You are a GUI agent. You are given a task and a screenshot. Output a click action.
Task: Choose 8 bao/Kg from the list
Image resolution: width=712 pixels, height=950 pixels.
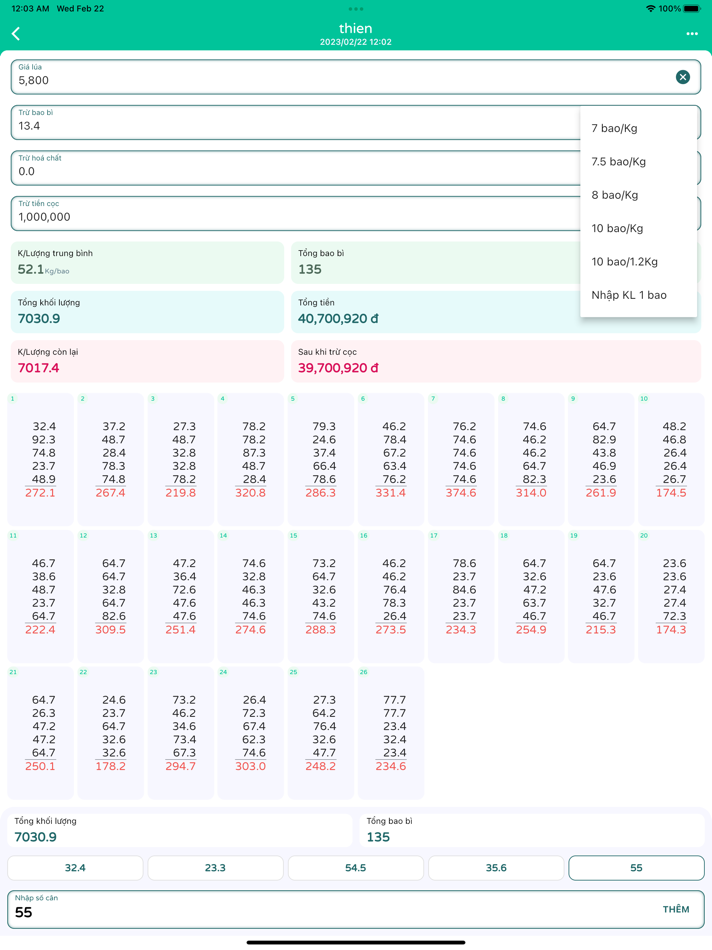pyautogui.click(x=638, y=195)
